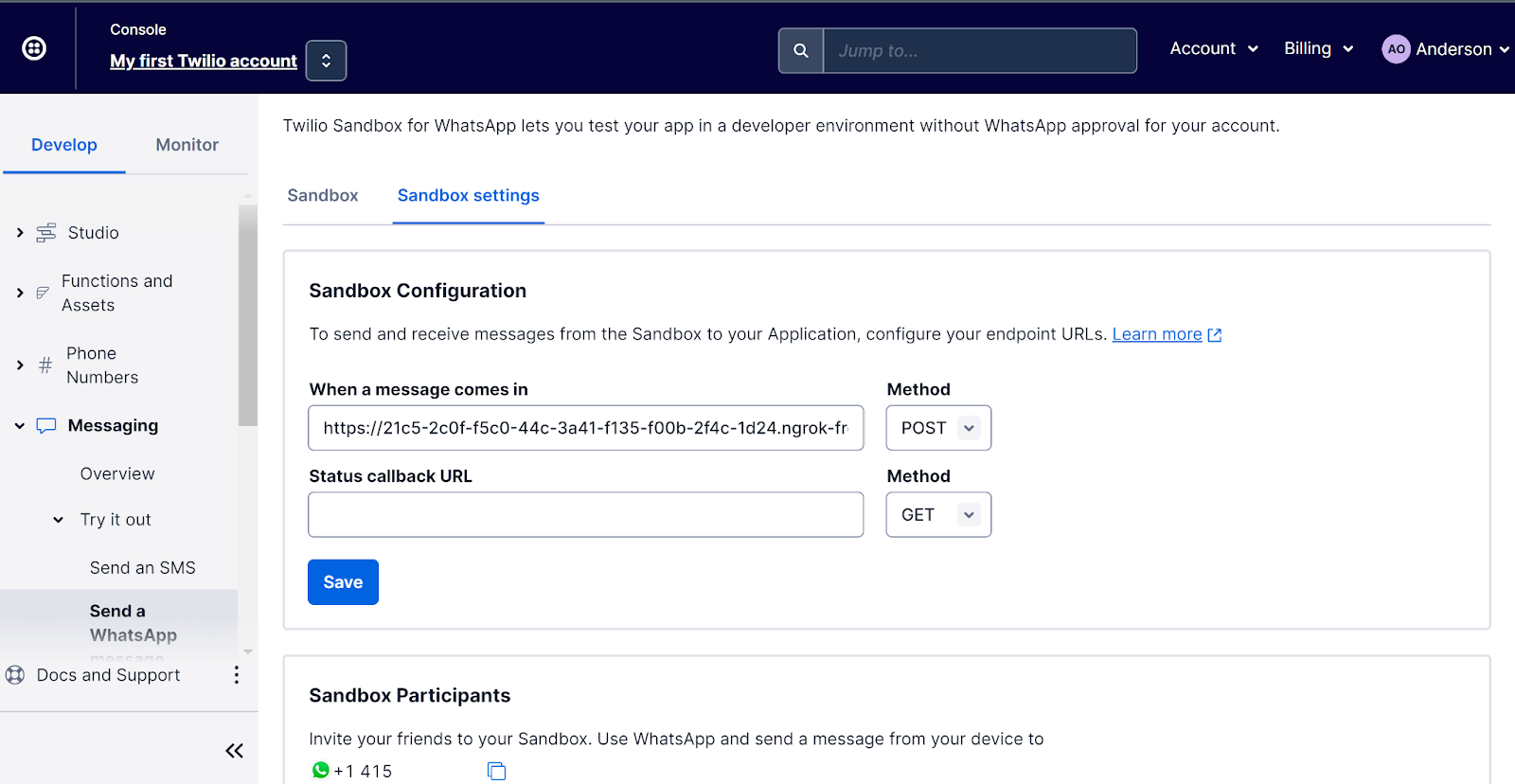Click the external link icon after Learn more
The image size is (1515, 784).
pos(1215,335)
